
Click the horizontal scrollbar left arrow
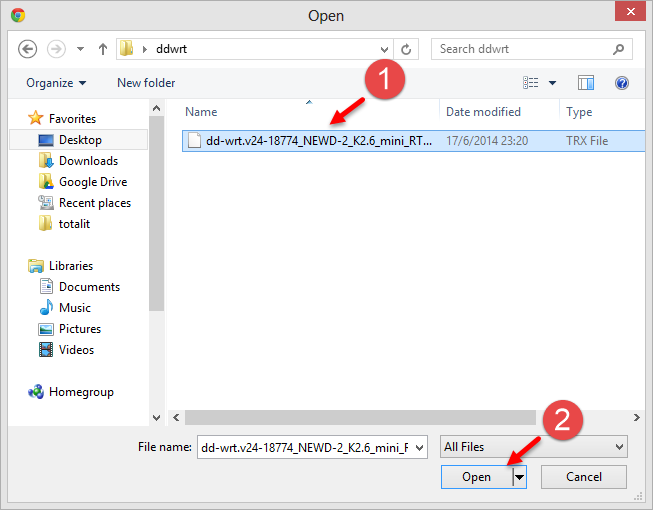(x=176, y=418)
